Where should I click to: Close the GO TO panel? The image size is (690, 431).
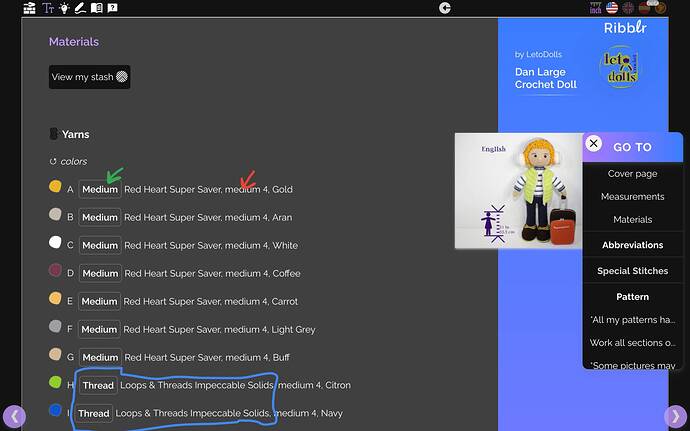[594, 144]
